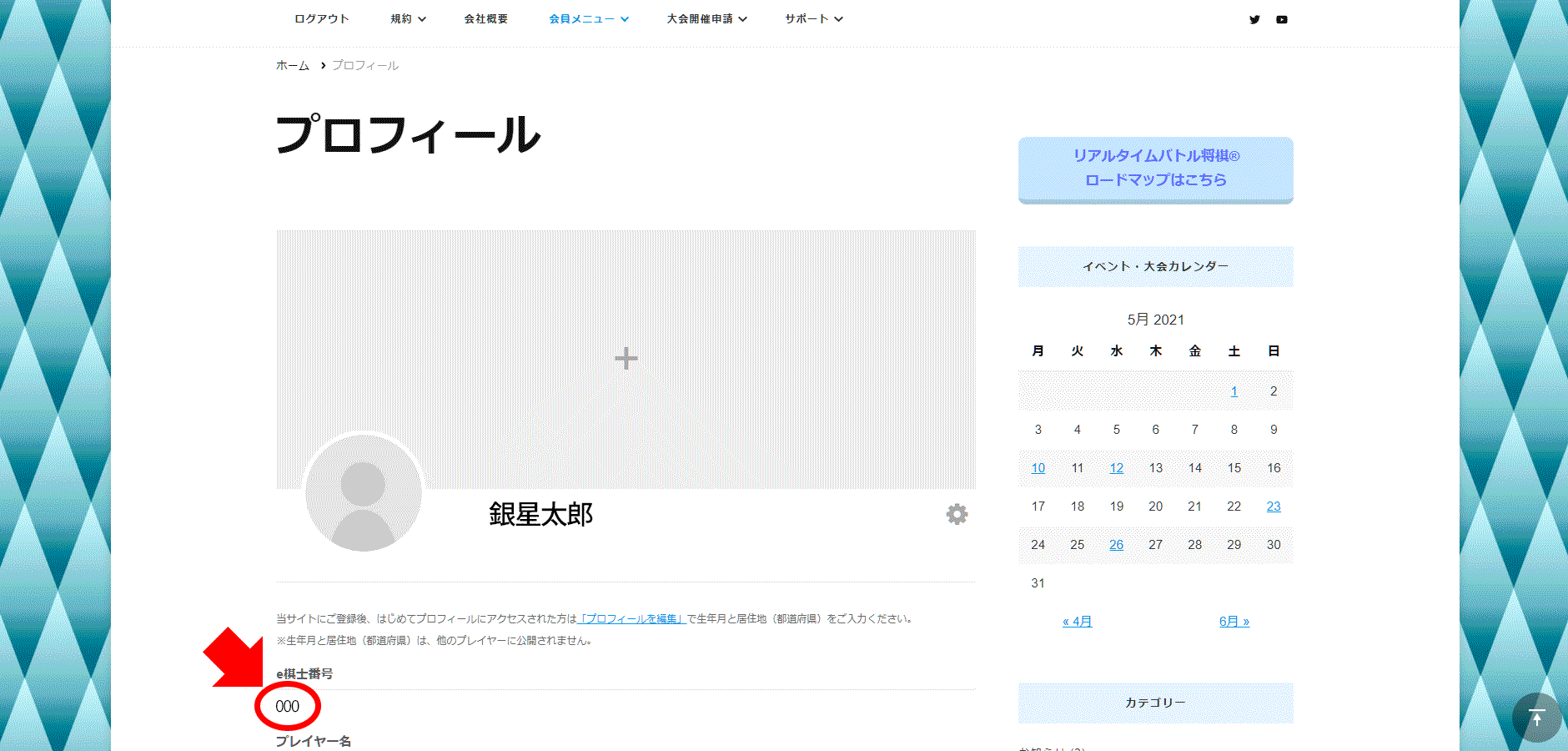The height and width of the screenshot is (751, 1568).
Task: Click the plus icon to add a cover image
Action: click(x=625, y=358)
